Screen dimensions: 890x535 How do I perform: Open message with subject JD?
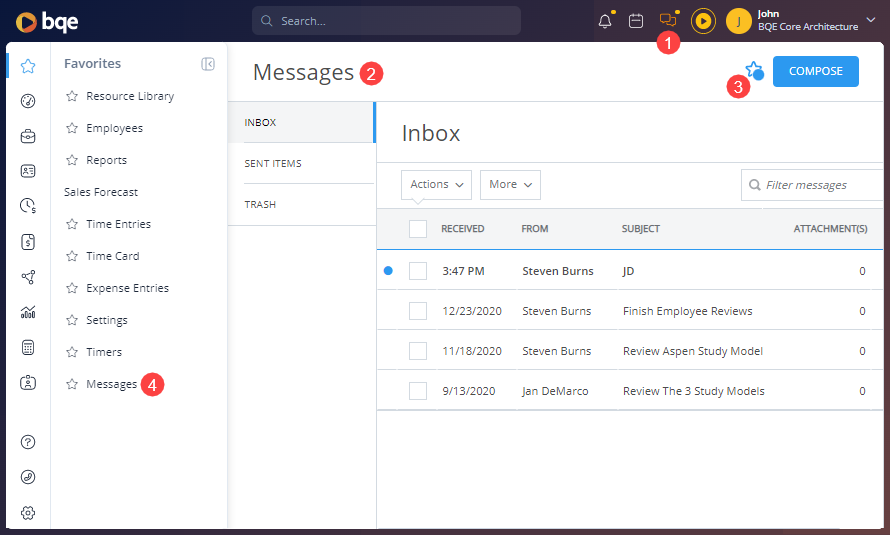tap(628, 271)
